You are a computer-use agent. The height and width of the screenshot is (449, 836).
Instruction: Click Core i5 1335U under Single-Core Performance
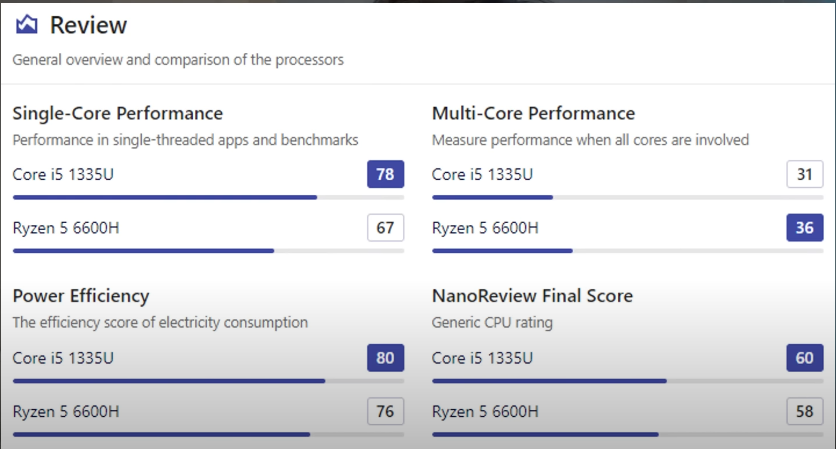coord(63,174)
